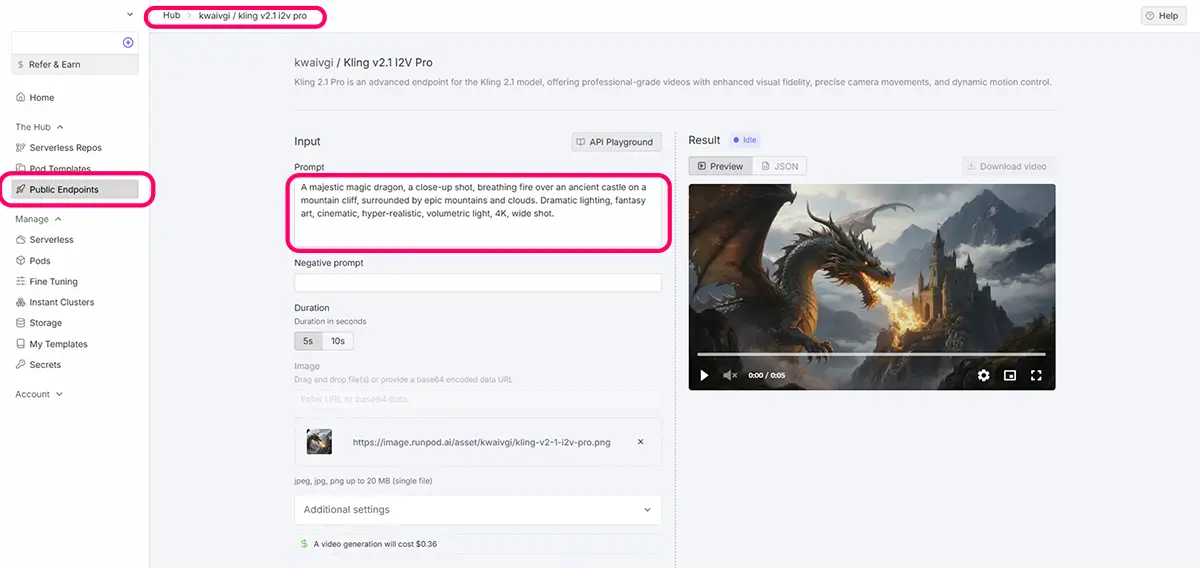Click the Fine Tuning sliders icon
The height and width of the screenshot is (568, 1200).
[x=21, y=282]
